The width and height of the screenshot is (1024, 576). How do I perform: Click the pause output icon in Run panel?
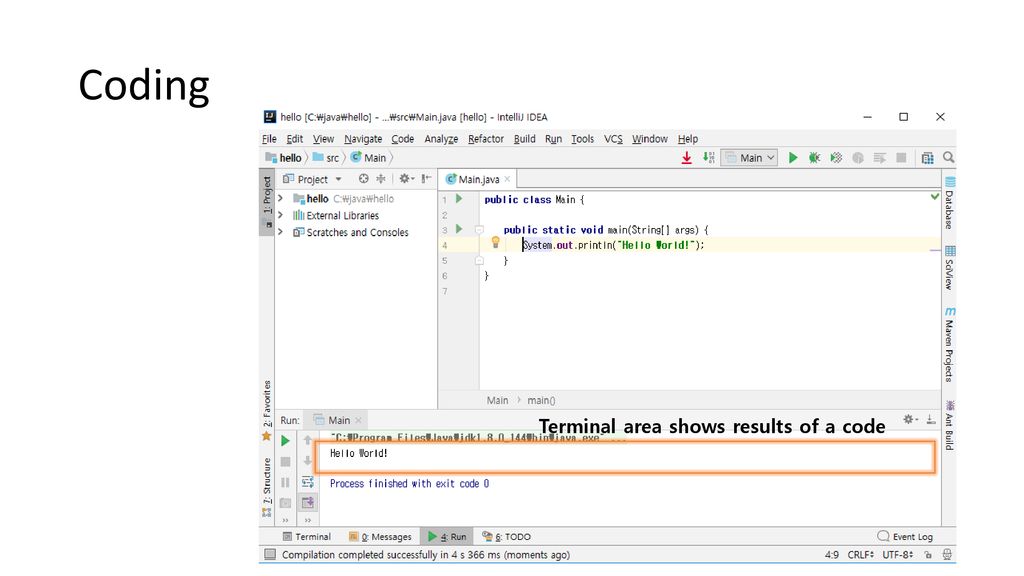point(285,482)
